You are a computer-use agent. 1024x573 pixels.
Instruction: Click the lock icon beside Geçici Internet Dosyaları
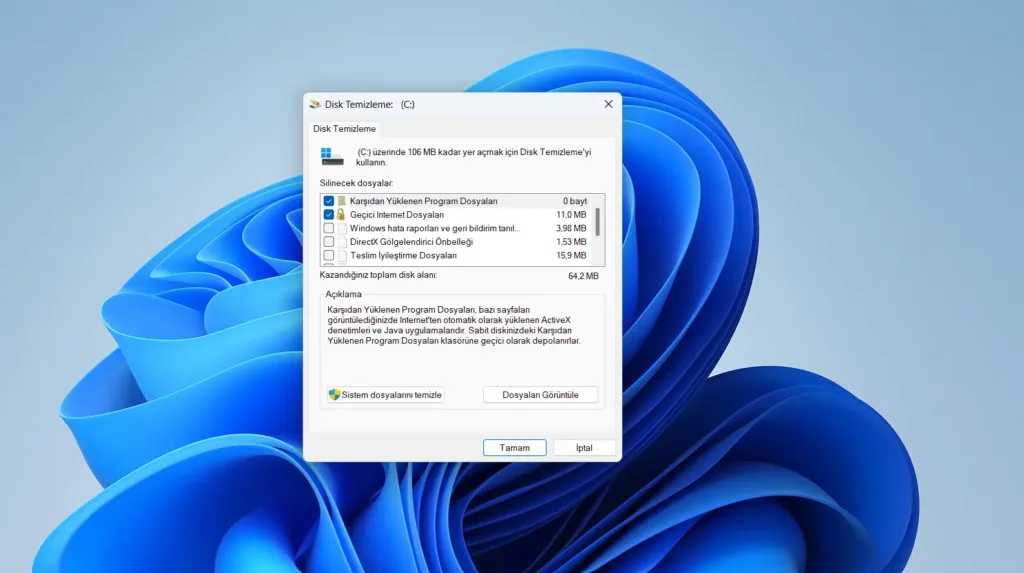tap(341, 214)
